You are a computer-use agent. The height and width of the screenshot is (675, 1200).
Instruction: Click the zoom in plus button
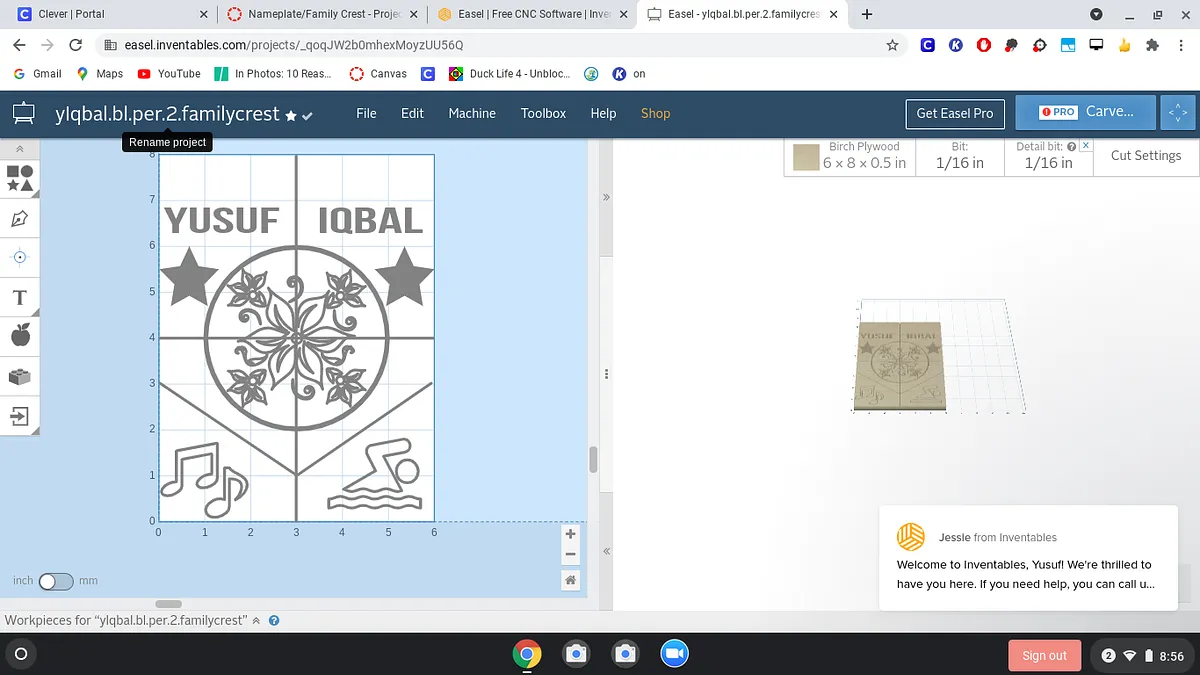pos(570,534)
